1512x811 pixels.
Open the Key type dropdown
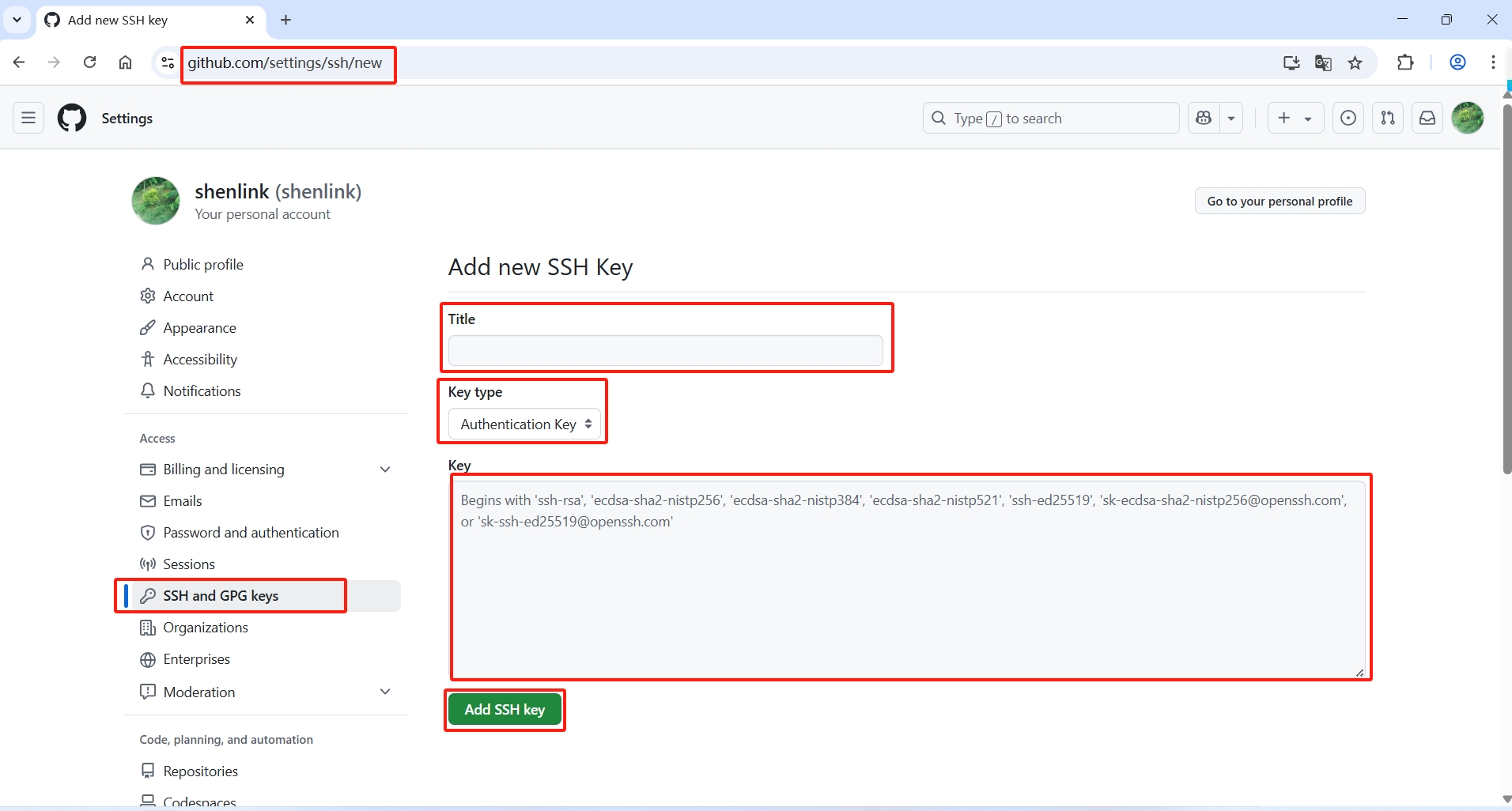pos(525,424)
